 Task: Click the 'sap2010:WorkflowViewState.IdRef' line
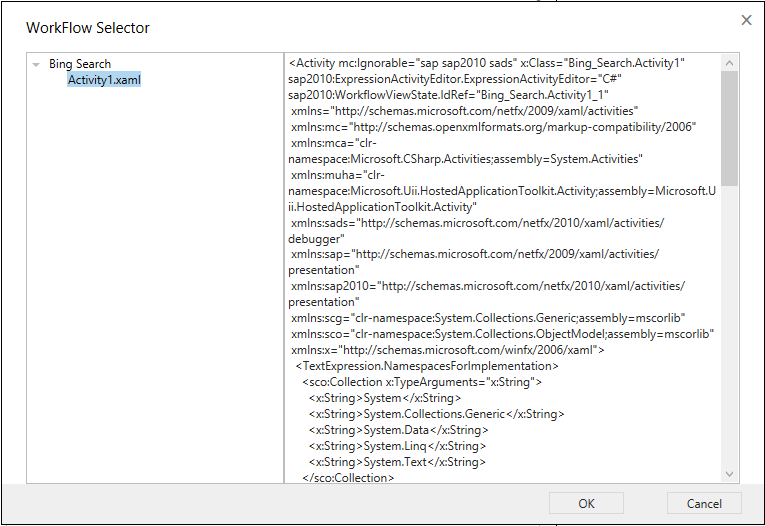pos(448,95)
